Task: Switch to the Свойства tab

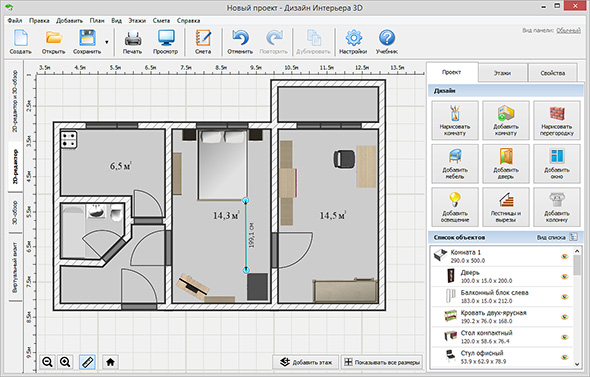Action: (x=552, y=73)
